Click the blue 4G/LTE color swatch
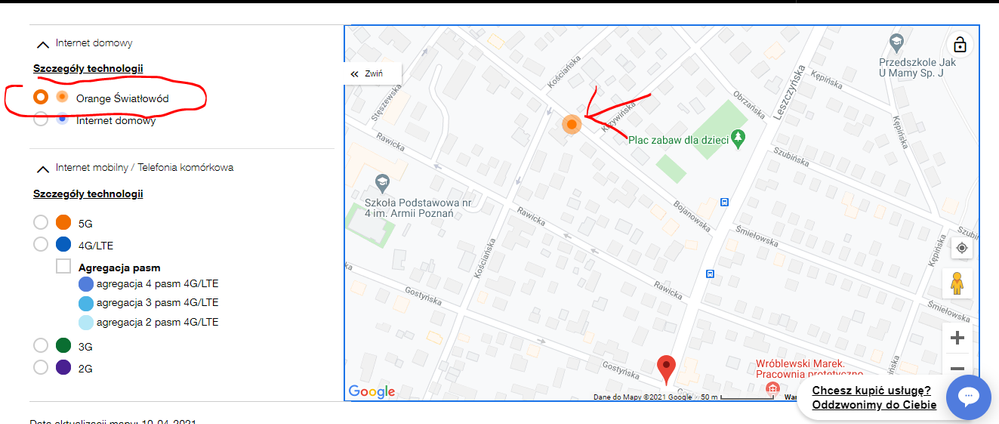This screenshot has width=999, height=424. [x=63, y=245]
